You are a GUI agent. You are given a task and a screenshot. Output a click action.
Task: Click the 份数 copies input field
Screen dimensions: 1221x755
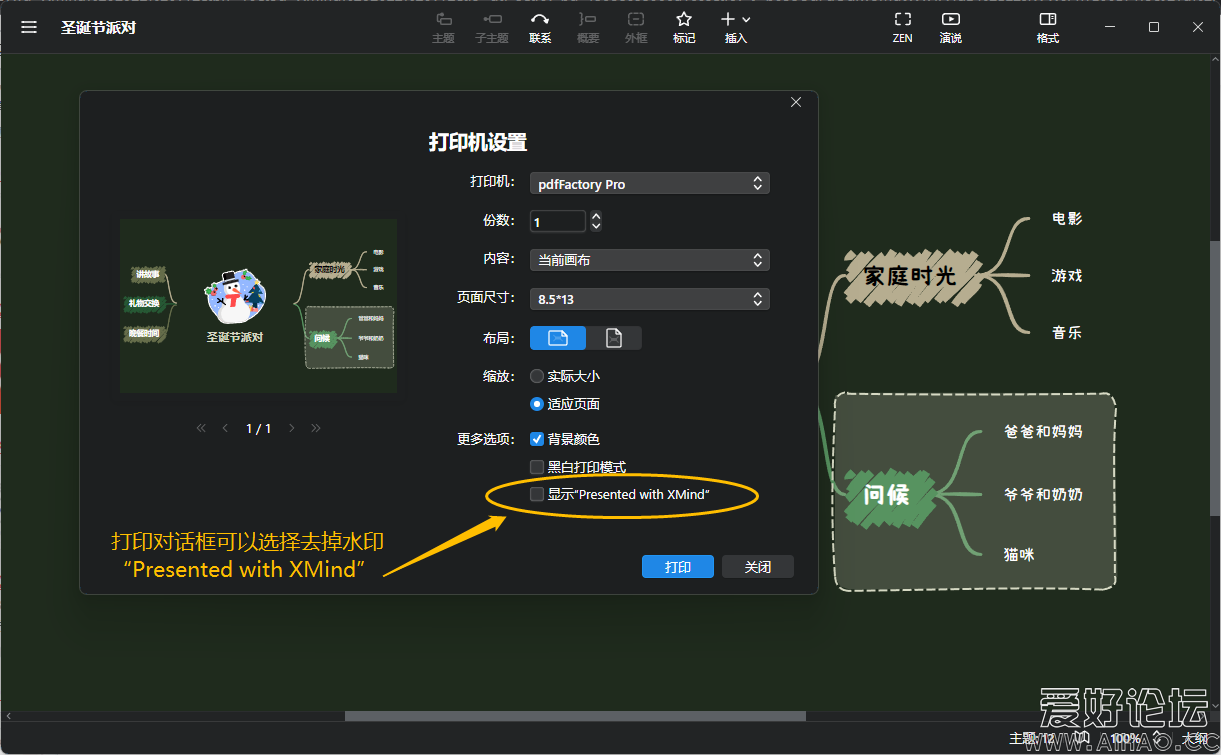(x=558, y=222)
